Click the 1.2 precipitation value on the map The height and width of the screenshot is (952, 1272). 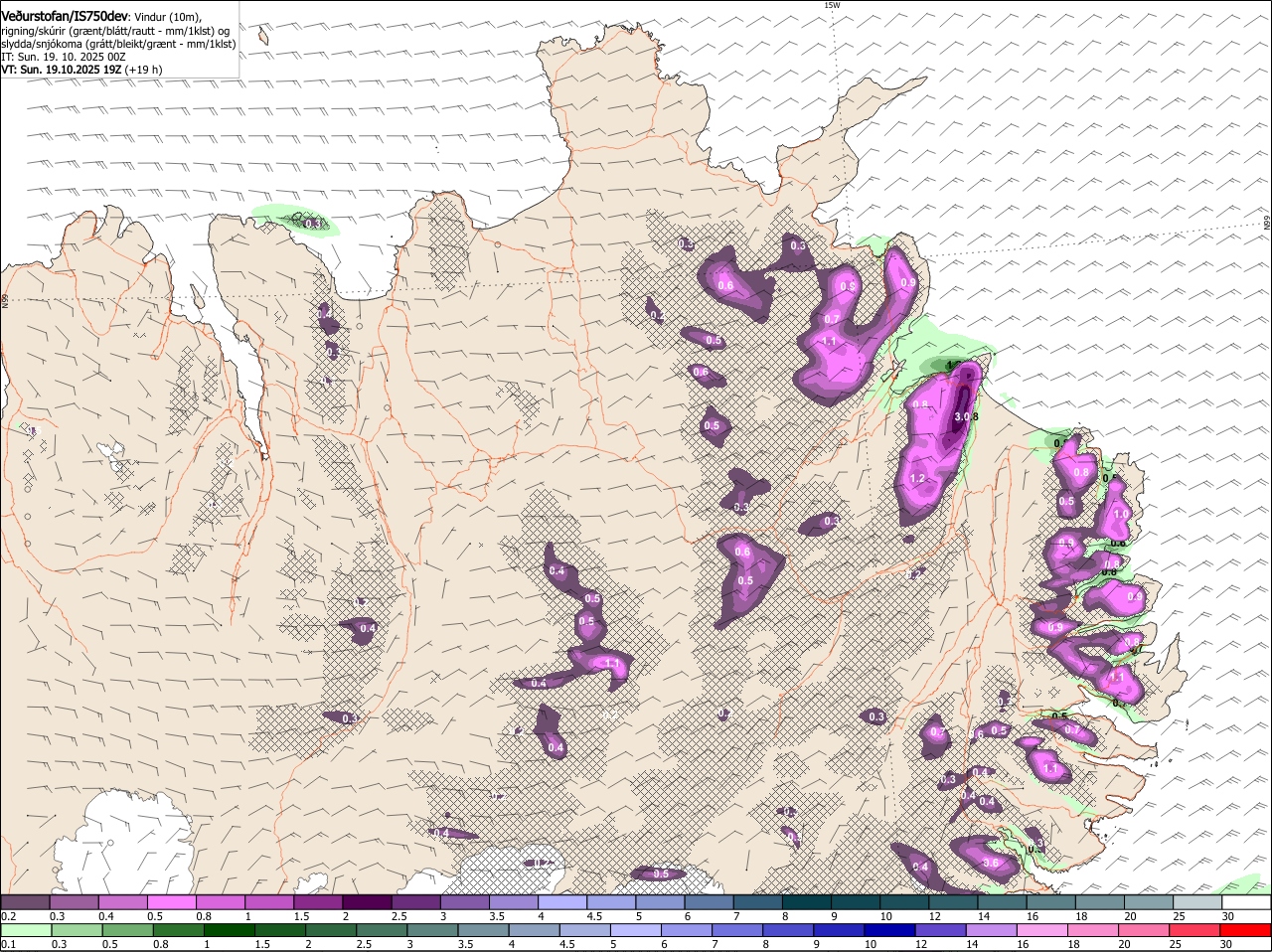click(918, 479)
